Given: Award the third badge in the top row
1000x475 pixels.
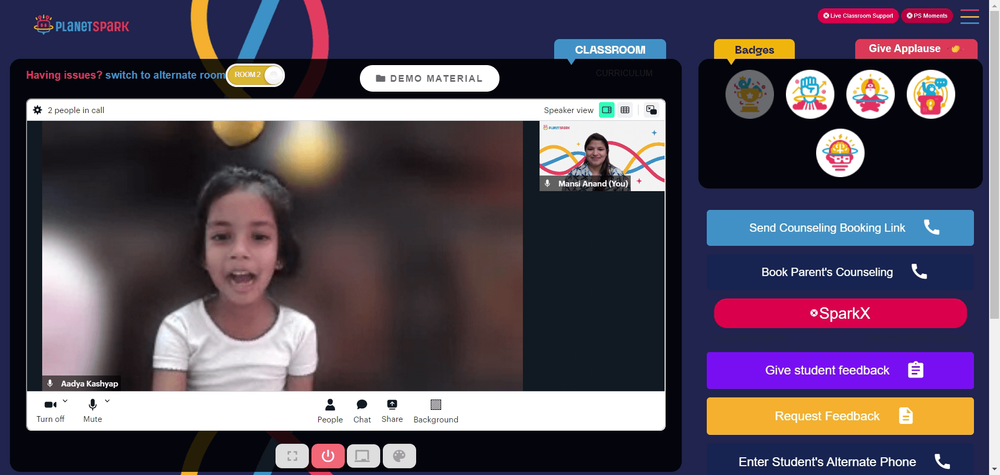Looking at the screenshot, I should [x=871, y=94].
